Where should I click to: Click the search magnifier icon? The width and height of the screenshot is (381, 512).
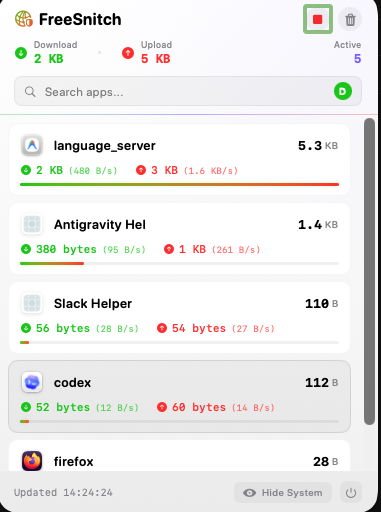30,92
